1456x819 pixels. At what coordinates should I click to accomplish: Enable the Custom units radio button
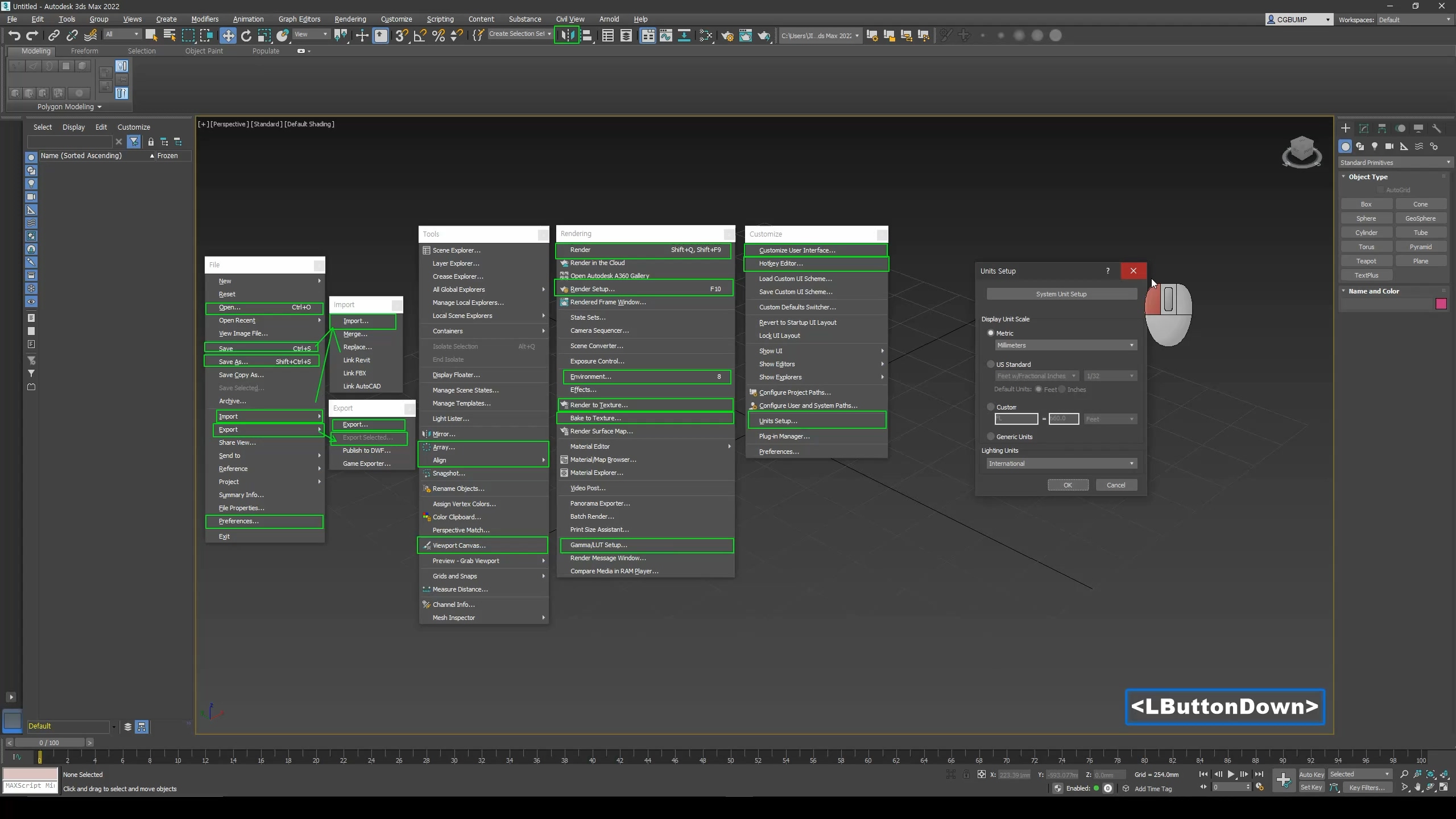(x=991, y=407)
